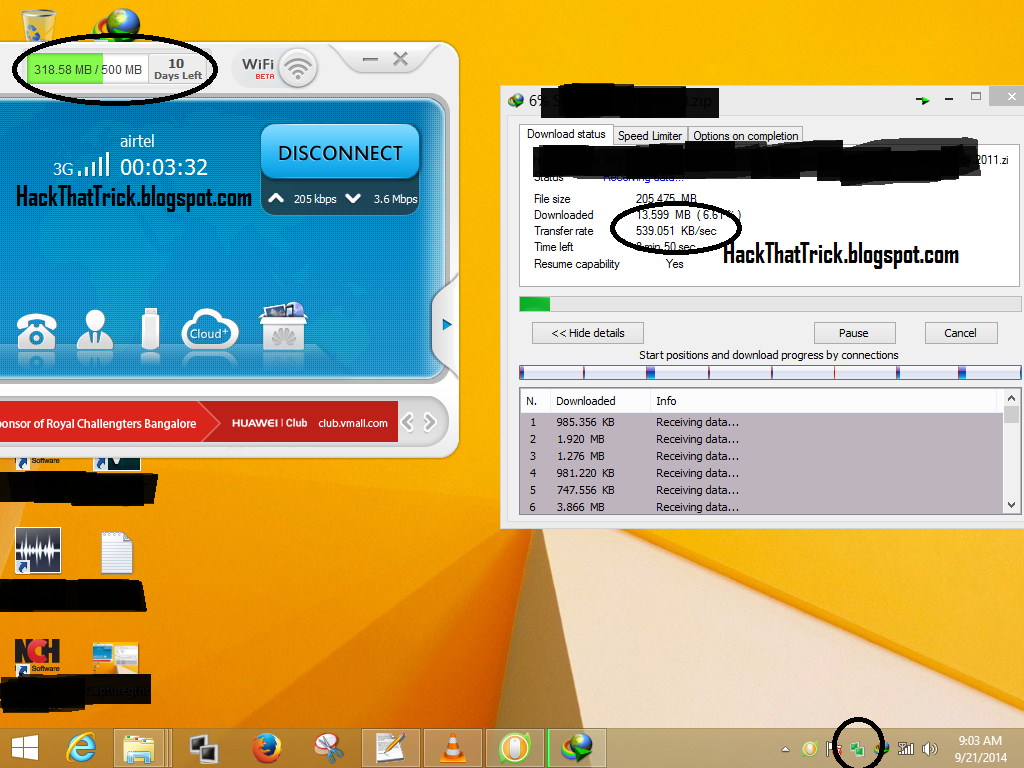
Task: Click the signal bars network tray icon
Action: [905, 749]
